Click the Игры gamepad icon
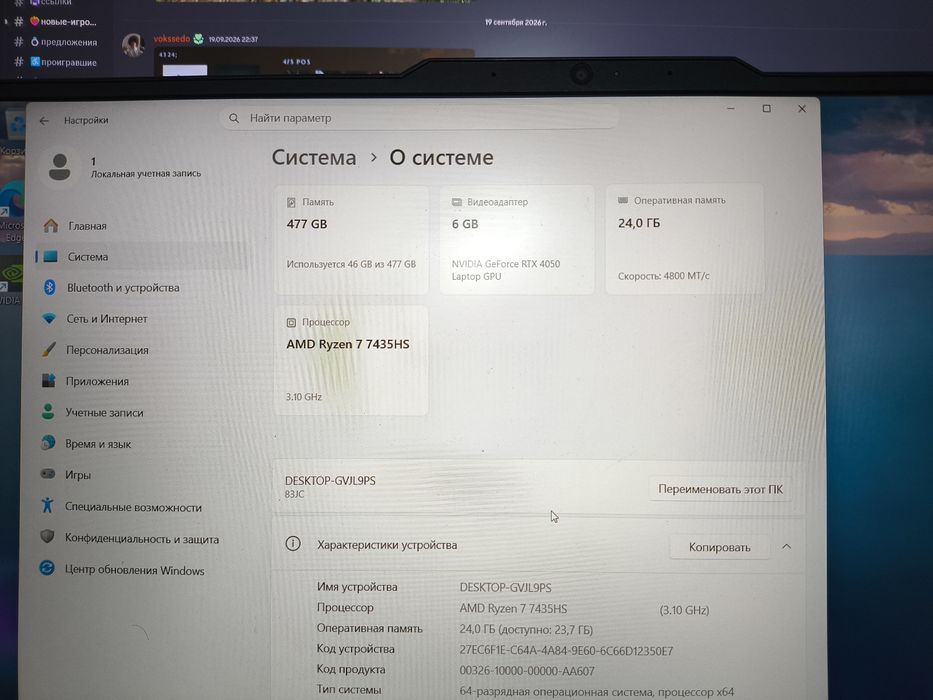 click(48, 474)
